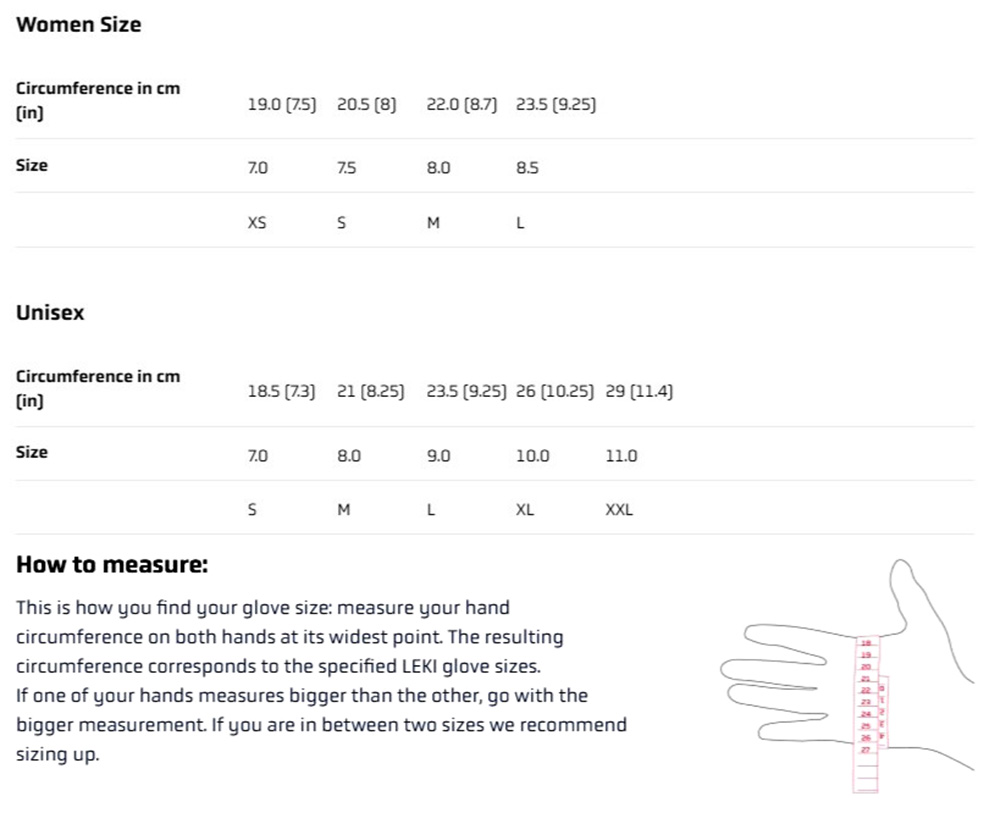Click the XS size label
This screenshot has height=813, width=1000.
coord(257,223)
